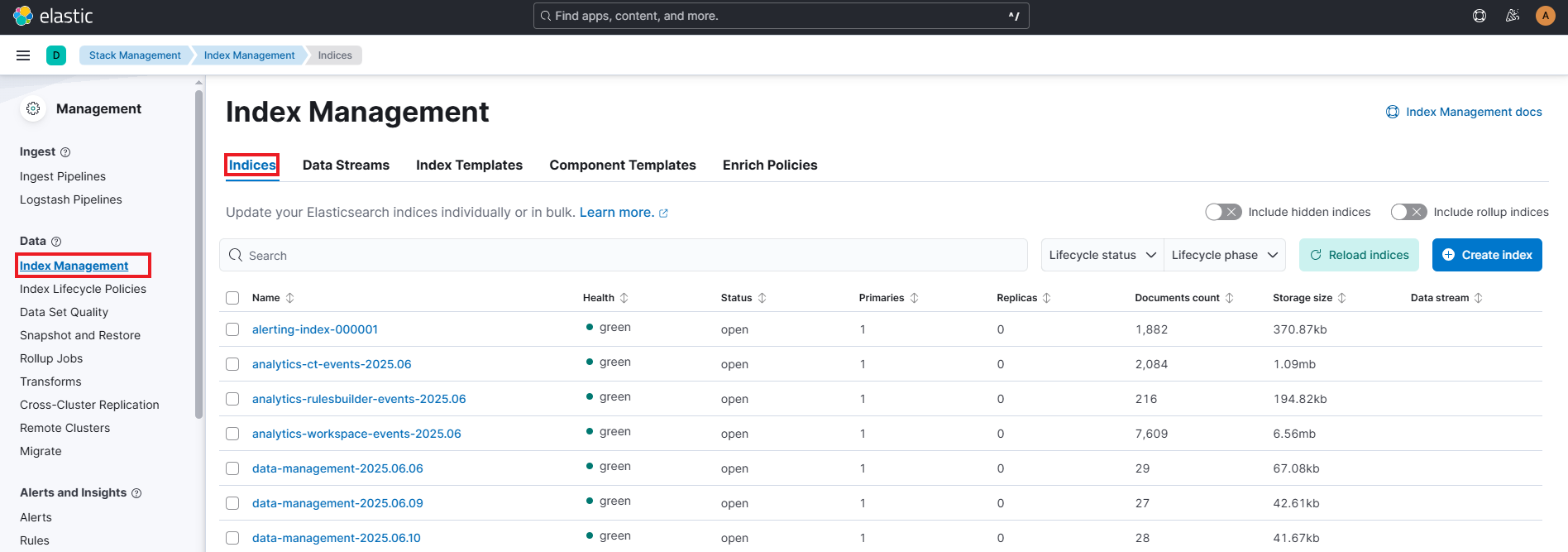Open the alerting-index-000001 index link
The width and height of the screenshot is (1568, 552).
(x=315, y=329)
